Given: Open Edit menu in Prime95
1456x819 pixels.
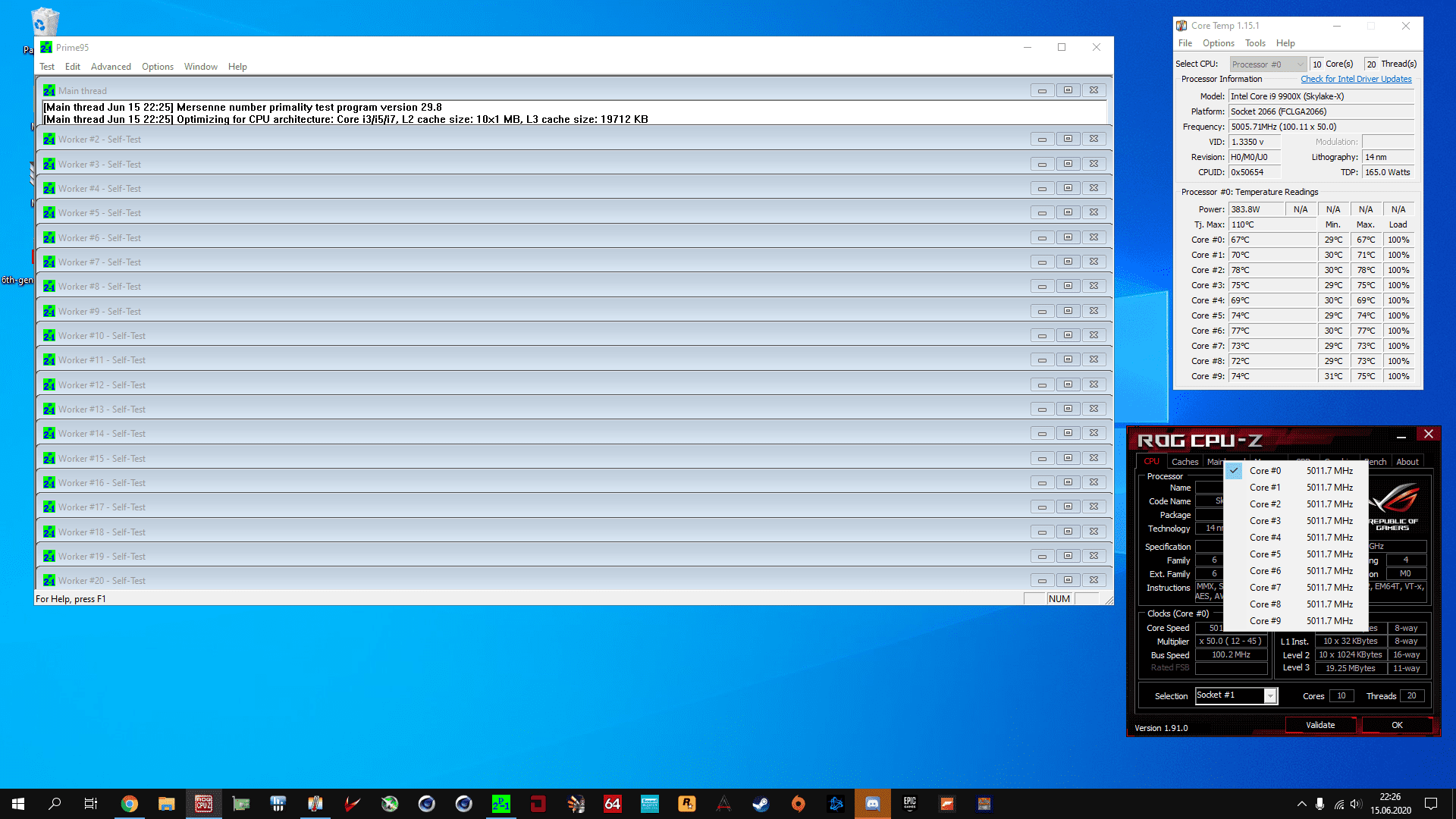Looking at the screenshot, I should pyautogui.click(x=73, y=67).
